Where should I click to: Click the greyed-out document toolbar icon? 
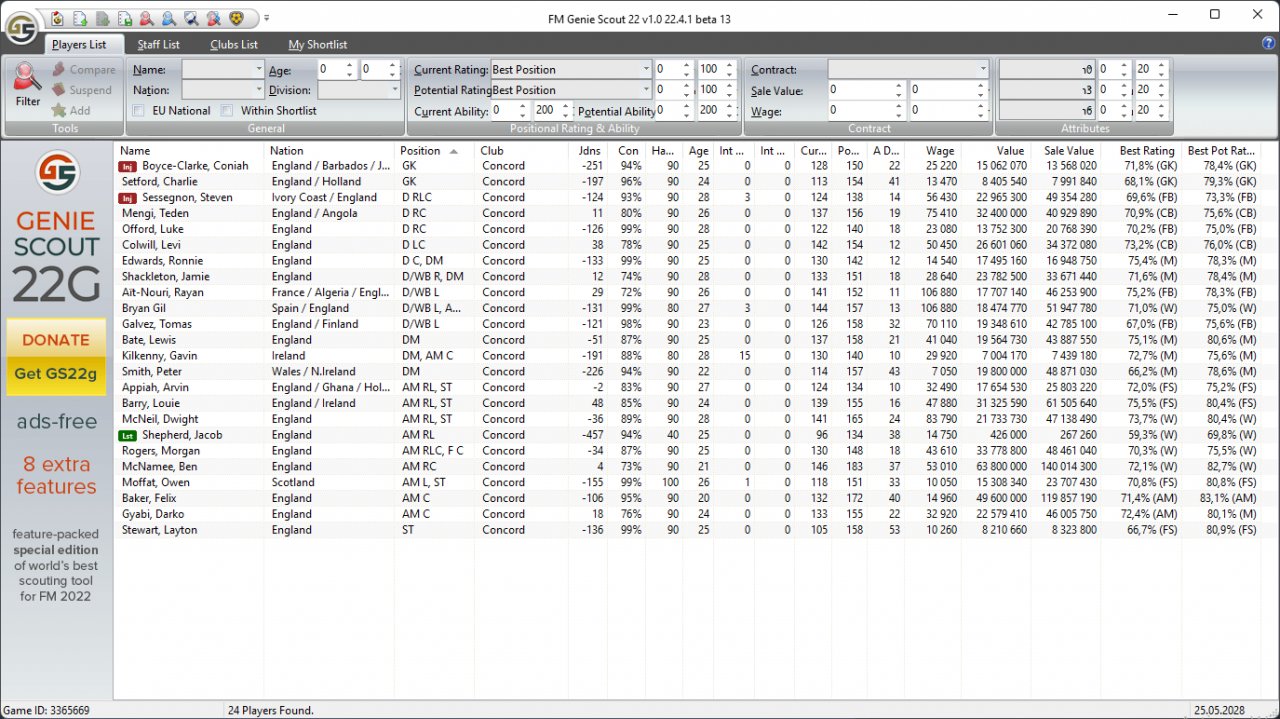[x=102, y=18]
